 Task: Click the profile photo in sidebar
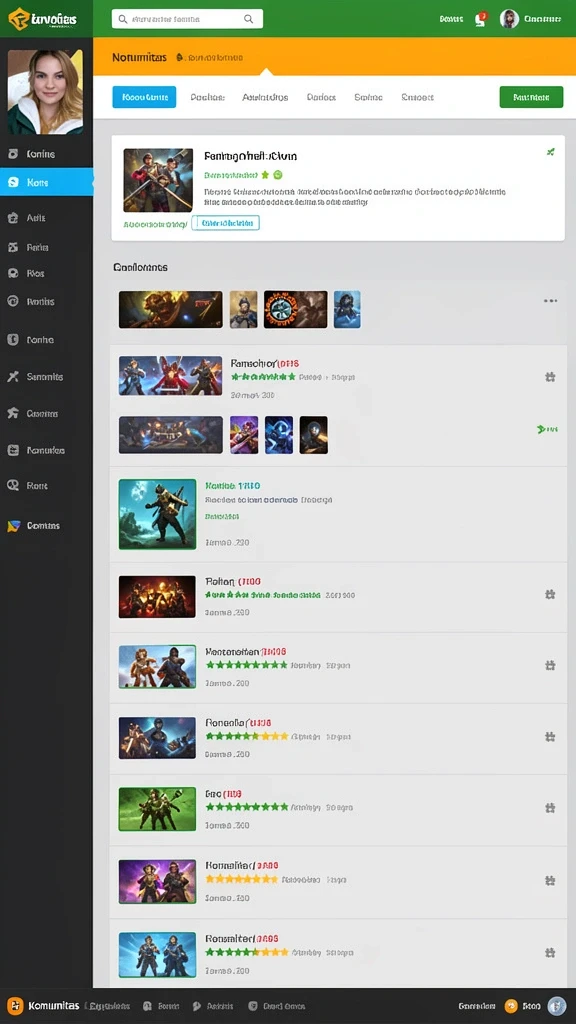(45, 92)
